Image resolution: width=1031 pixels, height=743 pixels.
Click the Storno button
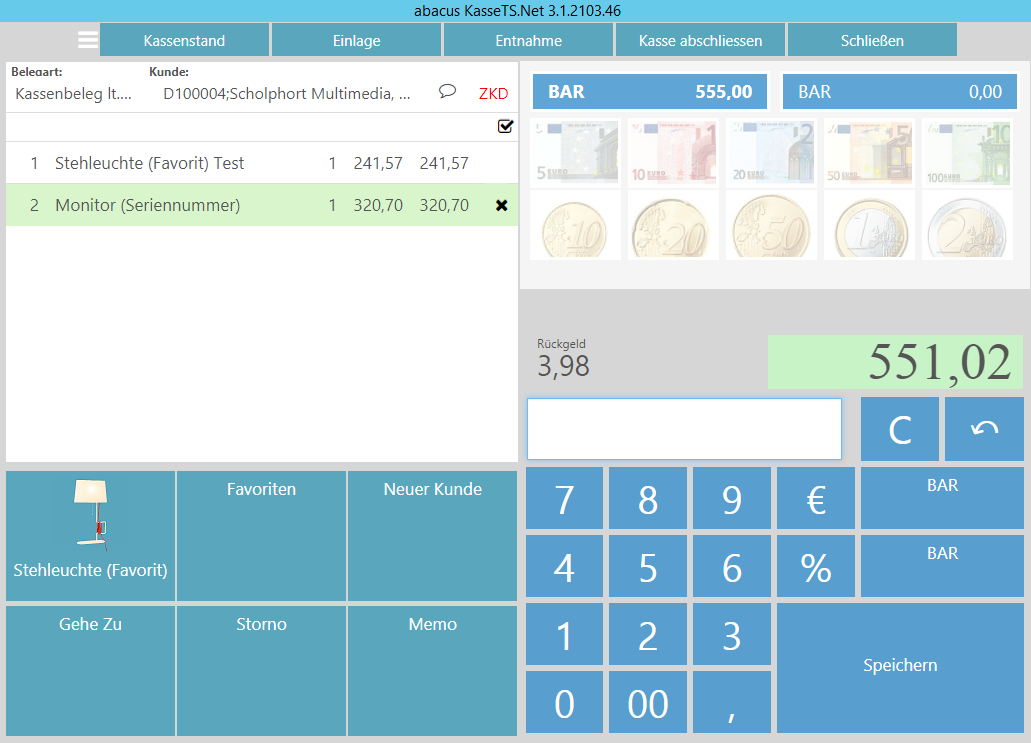click(x=261, y=670)
